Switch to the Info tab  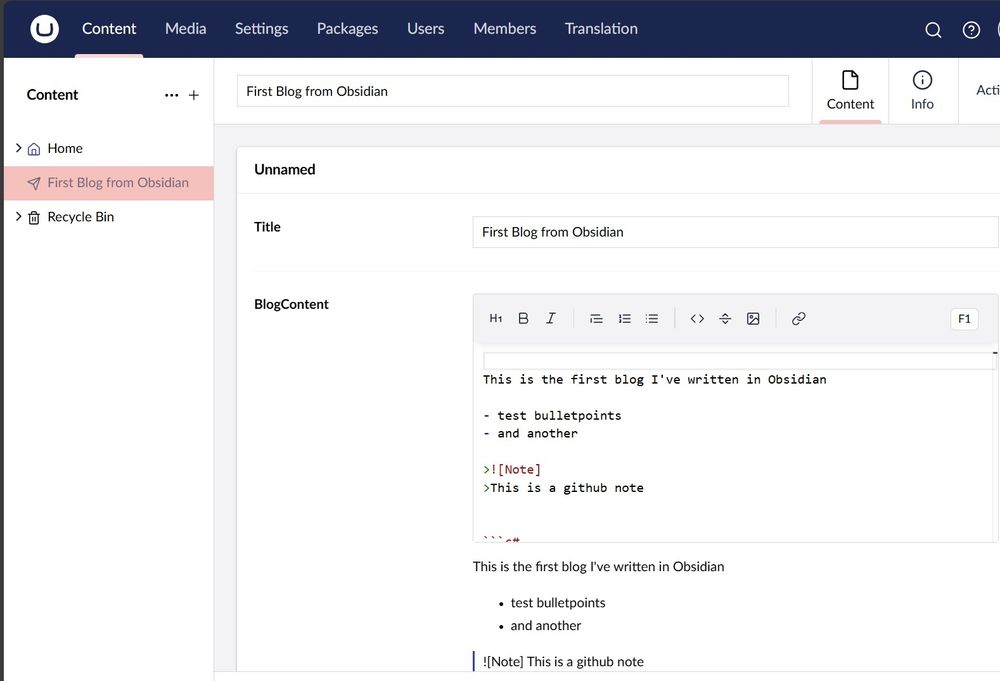[922, 91]
